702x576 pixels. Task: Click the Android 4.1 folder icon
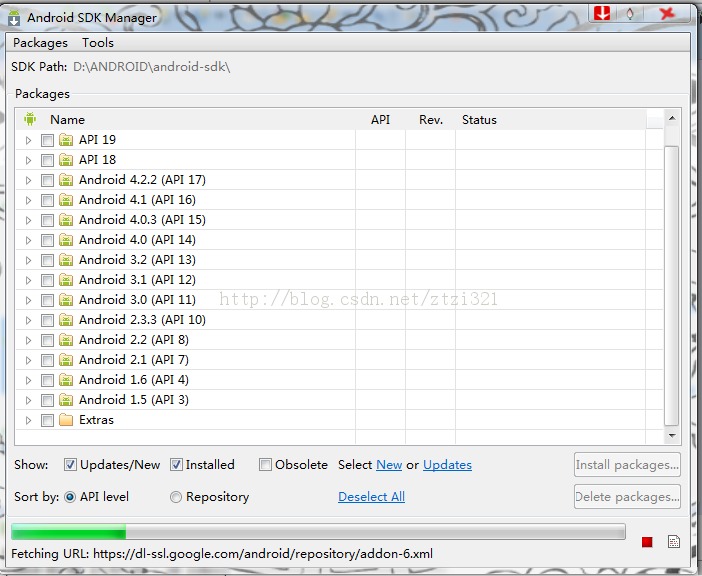[x=66, y=200]
